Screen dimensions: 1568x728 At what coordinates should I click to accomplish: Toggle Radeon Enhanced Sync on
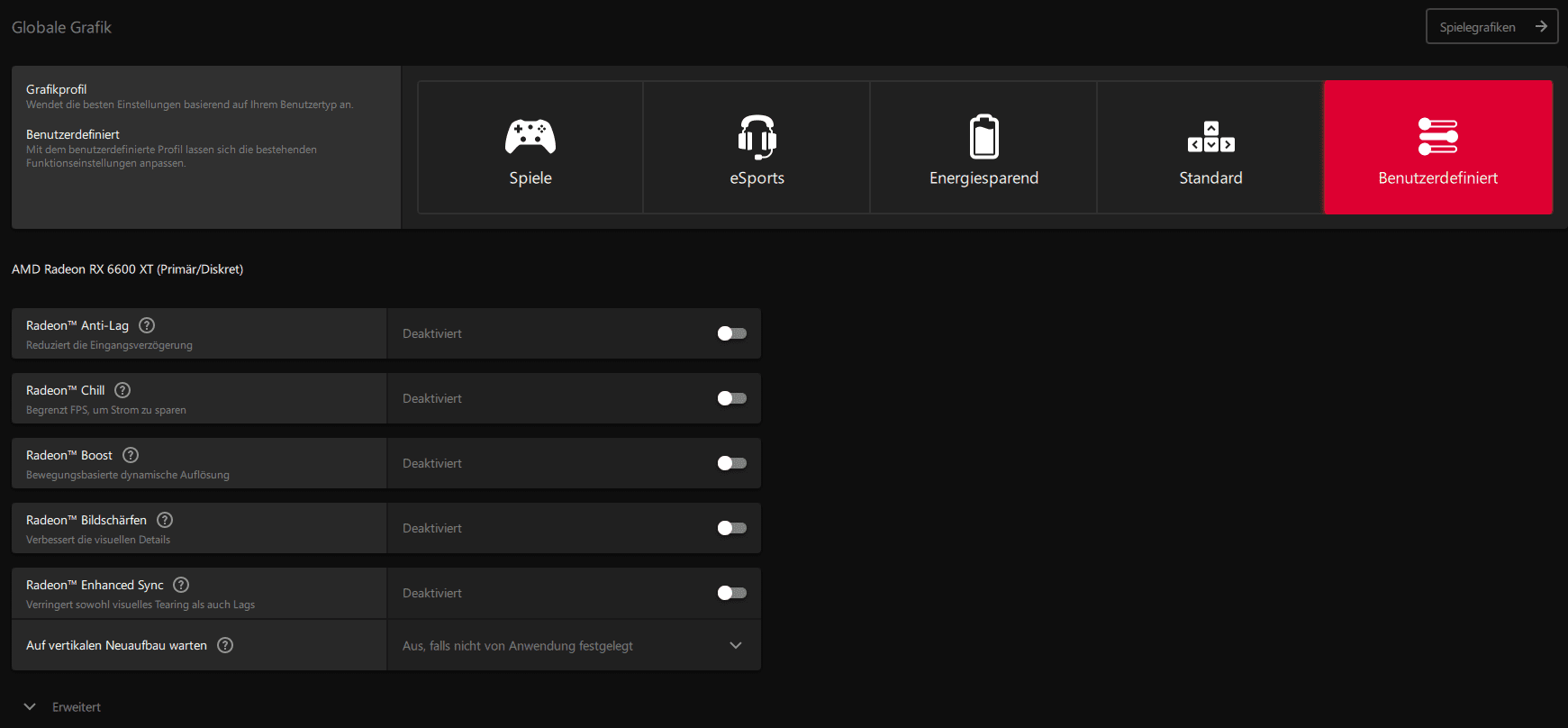pyautogui.click(x=732, y=593)
